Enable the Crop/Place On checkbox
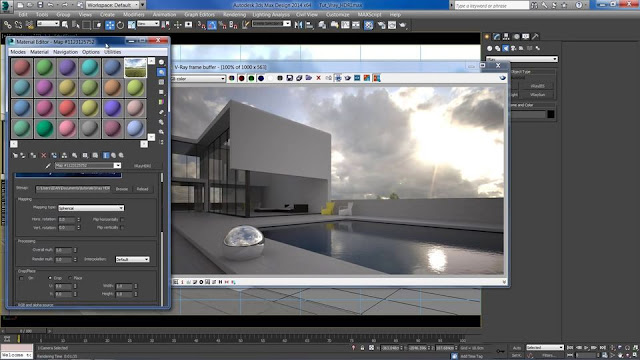The height and width of the screenshot is (360, 640). coord(21,278)
